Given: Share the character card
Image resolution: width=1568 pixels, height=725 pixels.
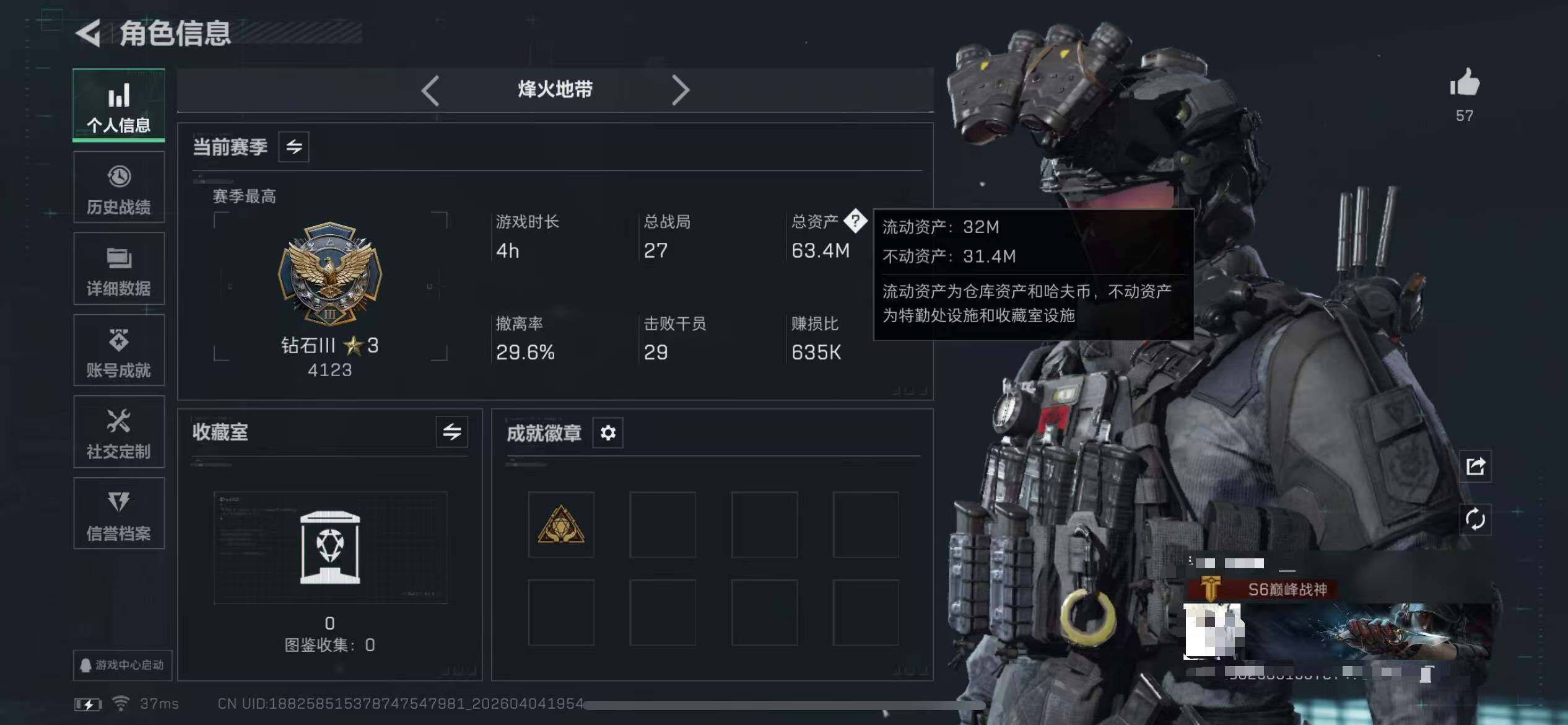Looking at the screenshot, I should pos(1475,466).
